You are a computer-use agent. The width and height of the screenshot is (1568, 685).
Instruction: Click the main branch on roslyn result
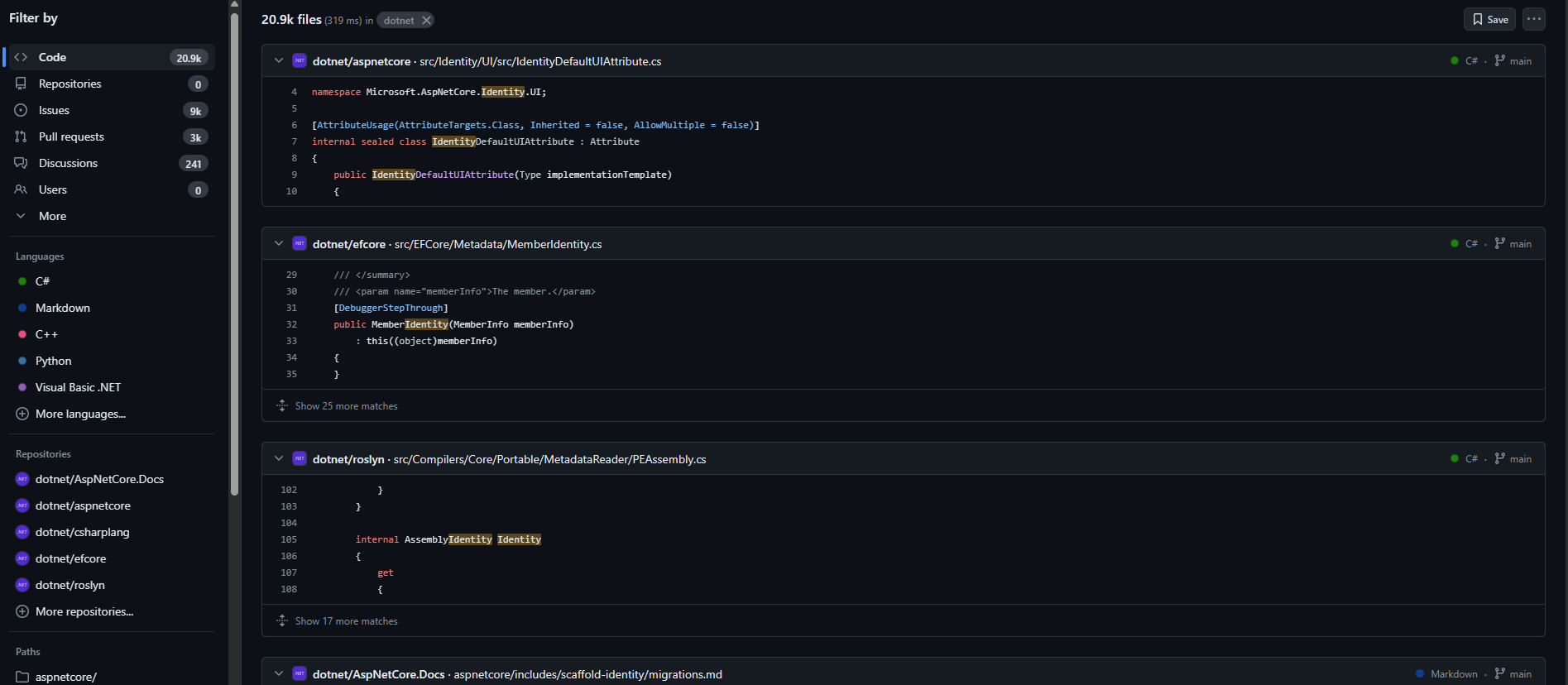point(1513,459)
